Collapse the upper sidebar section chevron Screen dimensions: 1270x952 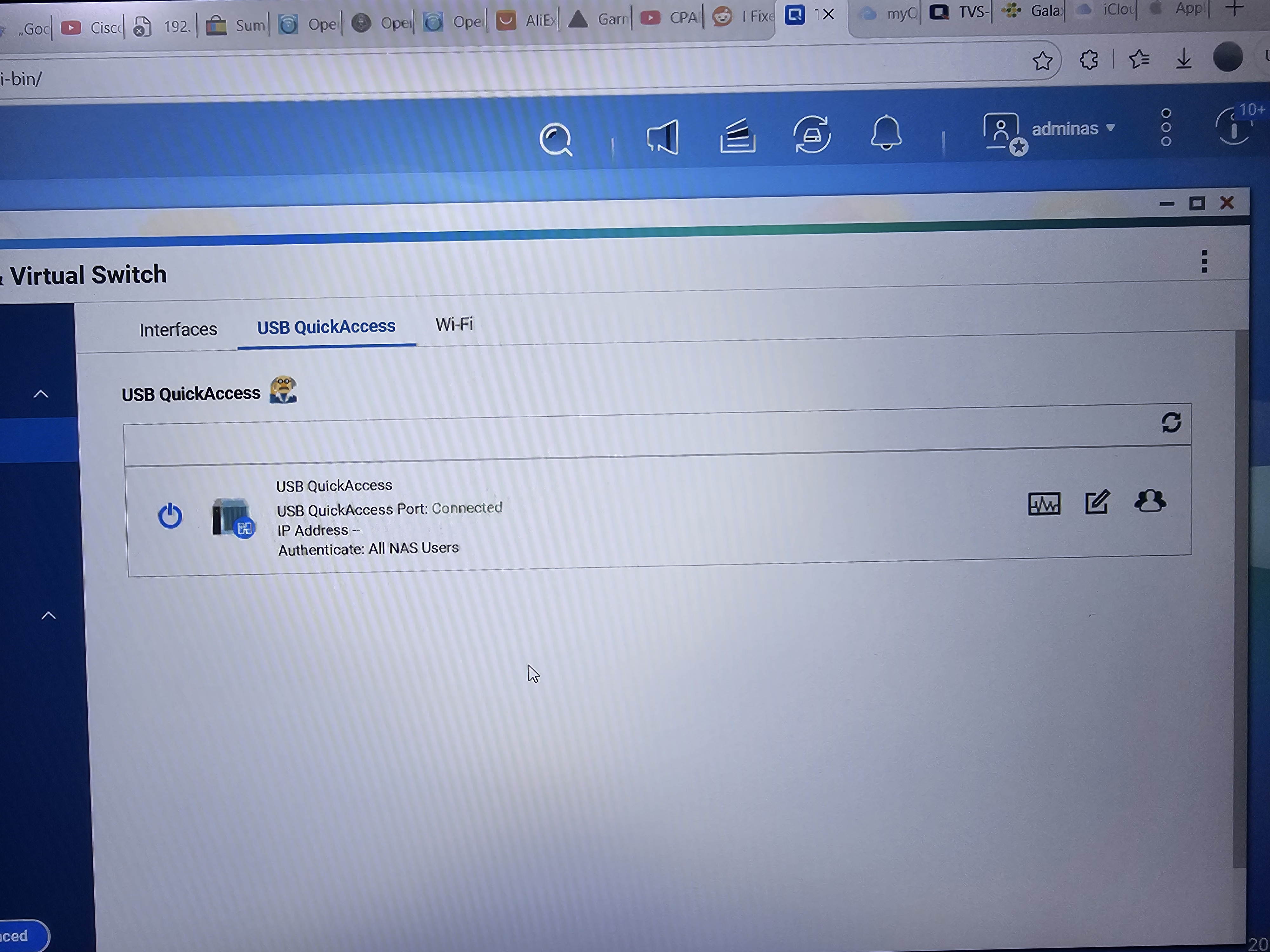41,394
